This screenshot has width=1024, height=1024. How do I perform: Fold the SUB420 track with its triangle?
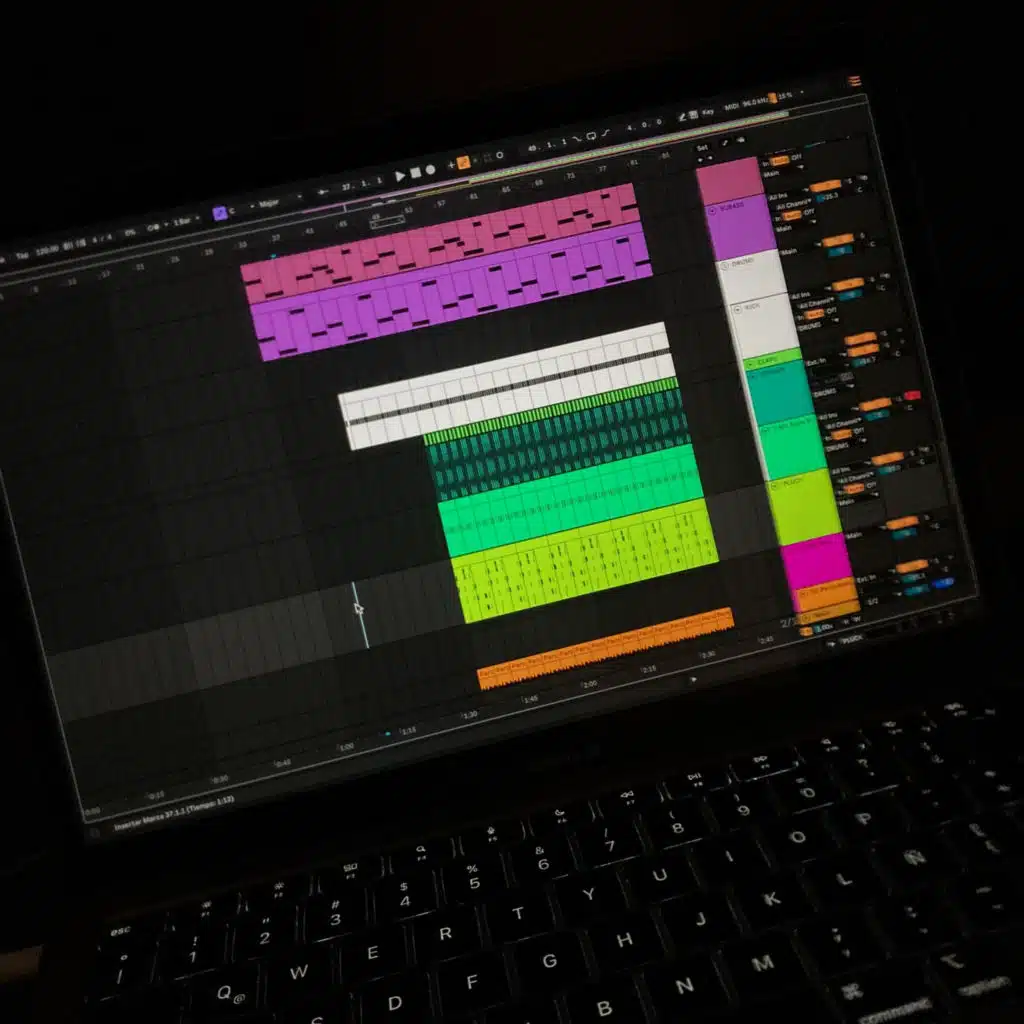[x=713, y=211]
